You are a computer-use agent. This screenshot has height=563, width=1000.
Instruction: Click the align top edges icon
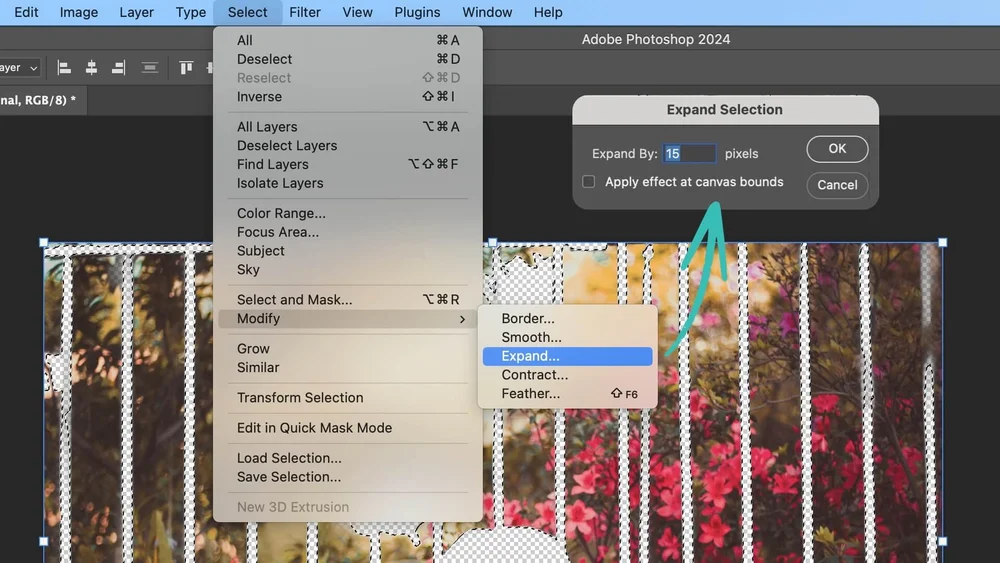[186, 68]
